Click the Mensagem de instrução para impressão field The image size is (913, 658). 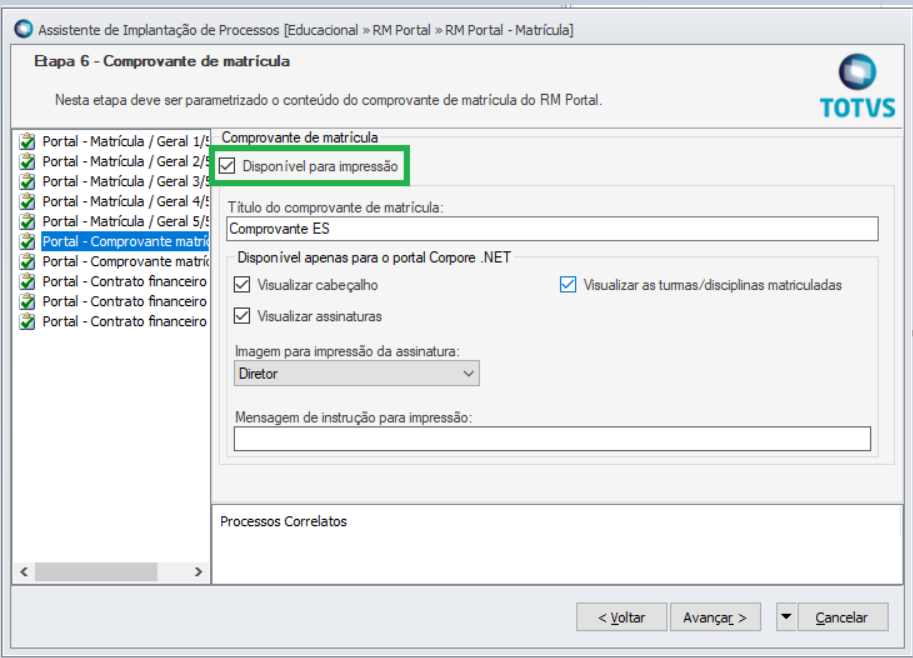coord(552,438)
